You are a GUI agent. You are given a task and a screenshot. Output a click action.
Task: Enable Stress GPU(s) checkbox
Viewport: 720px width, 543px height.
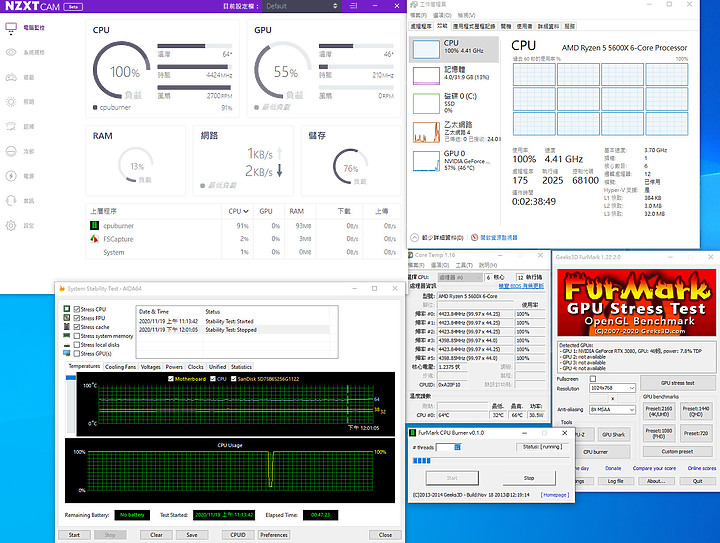point(77,353)
